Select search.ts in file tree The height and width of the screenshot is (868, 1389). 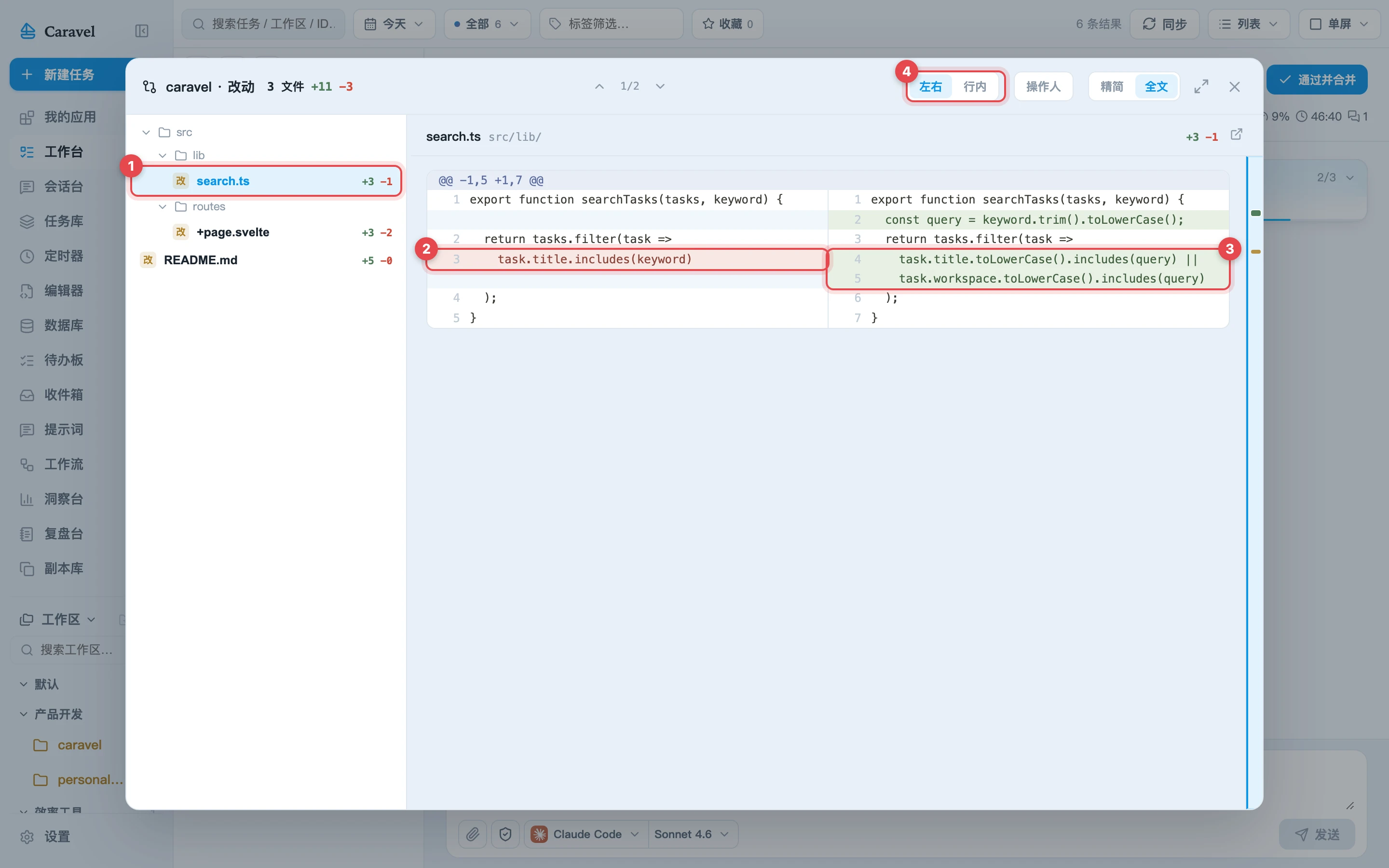click(x=266, y=181)
